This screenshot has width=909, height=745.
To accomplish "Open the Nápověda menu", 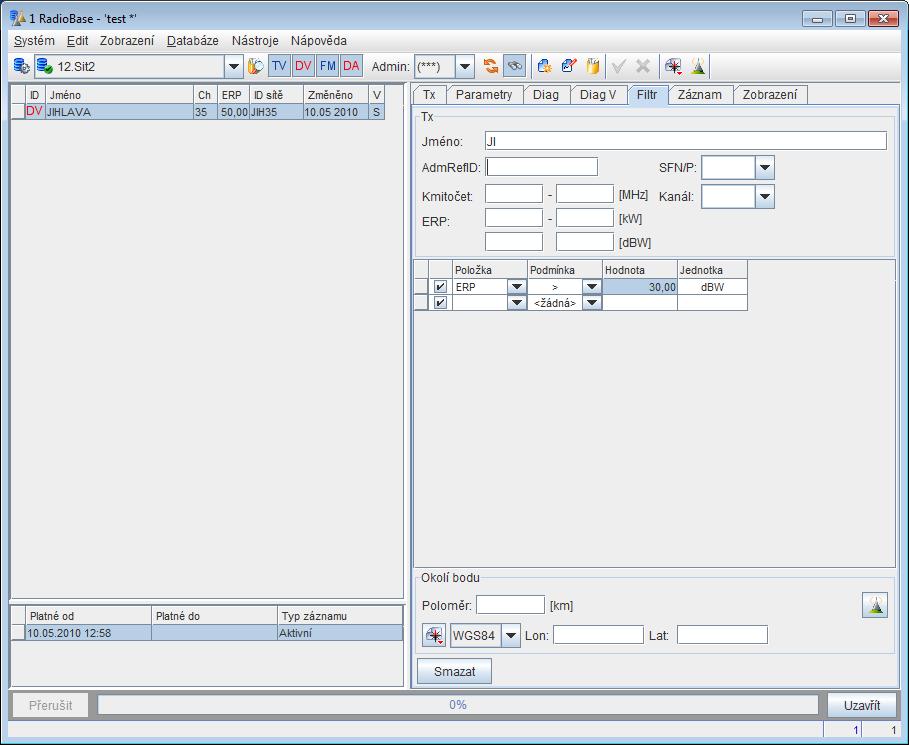I will pyautogui.click(x=319, y=41).
